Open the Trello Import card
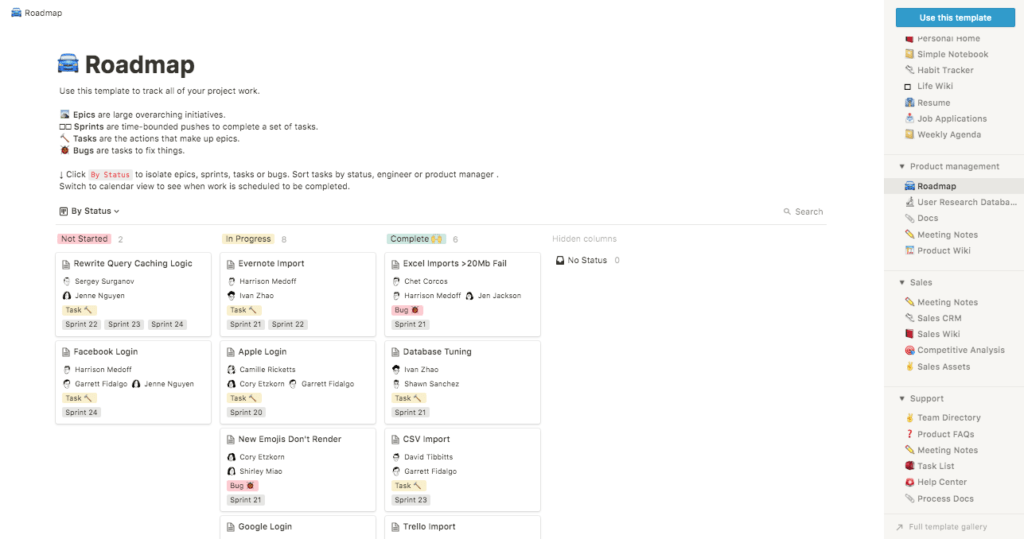The width and height of the screenshot is (1024, 539). [x=462, y=528]
